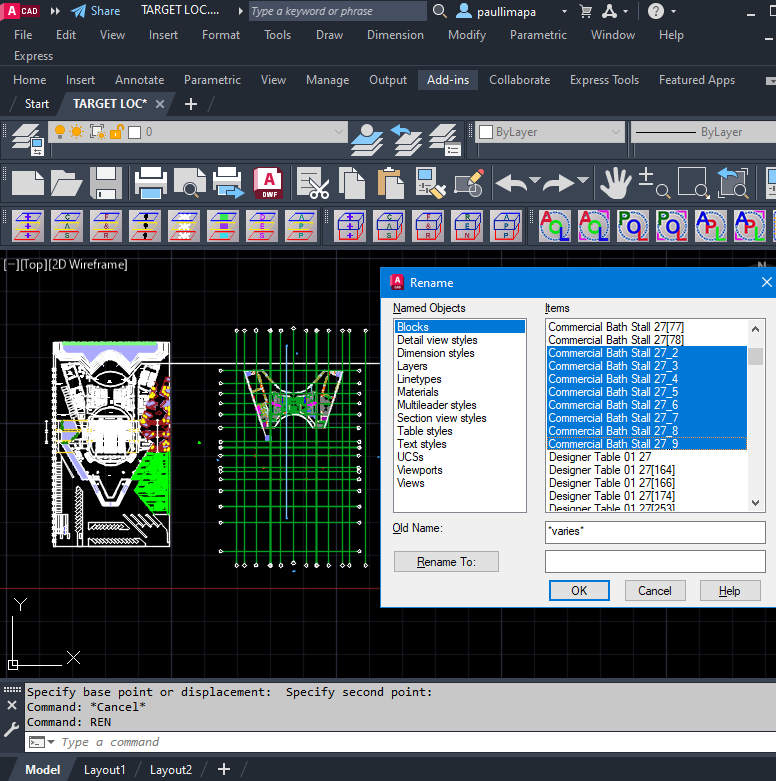Click the Zoom Previous icon
The height and width of the screenshot is (781, 776).
(733, 183)
